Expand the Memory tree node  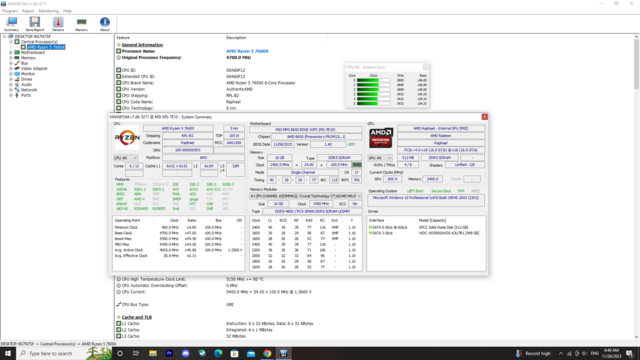pos(11,58)
